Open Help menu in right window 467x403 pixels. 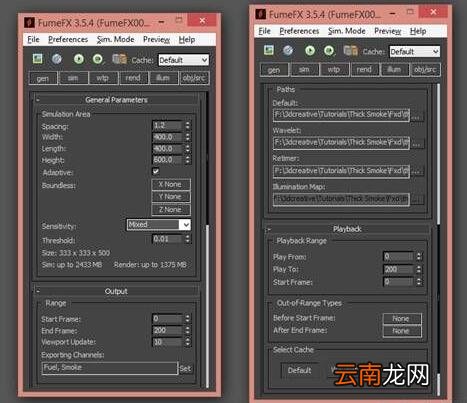pos(418,31)
